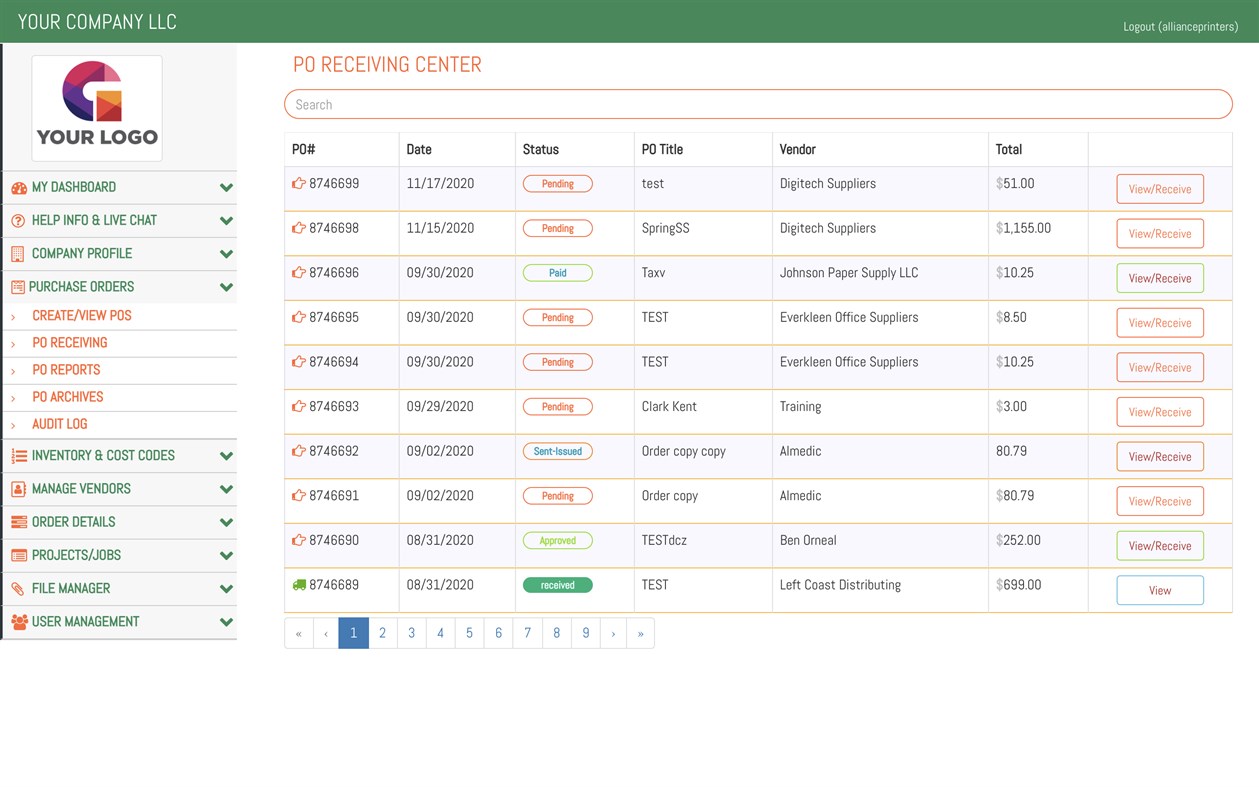Screen dimensions: 1259x787
Task: Click the thumbs-up icon beside PO 8746699
Action: (298, 183)
